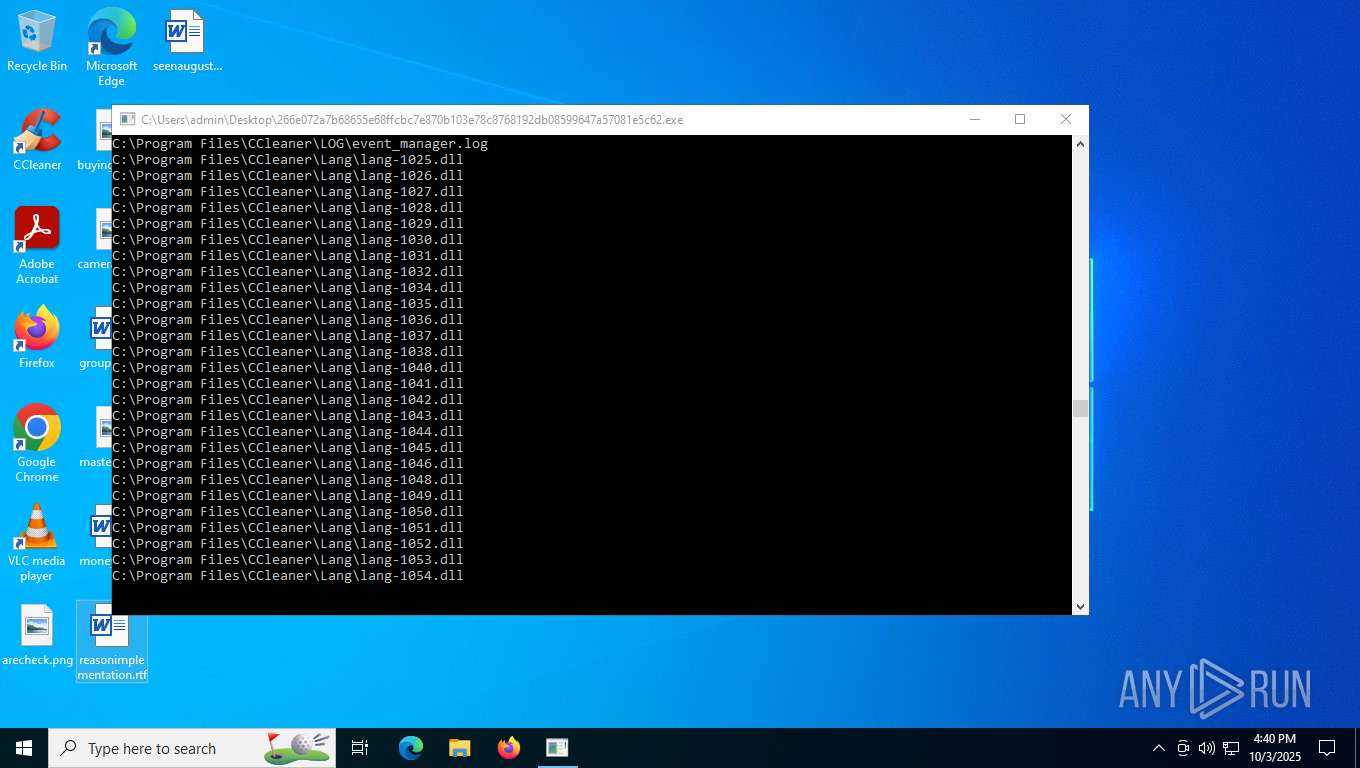Select the arecheck.png file on desktop
This screenshot has height=768, width=1360.
[37, 636]
